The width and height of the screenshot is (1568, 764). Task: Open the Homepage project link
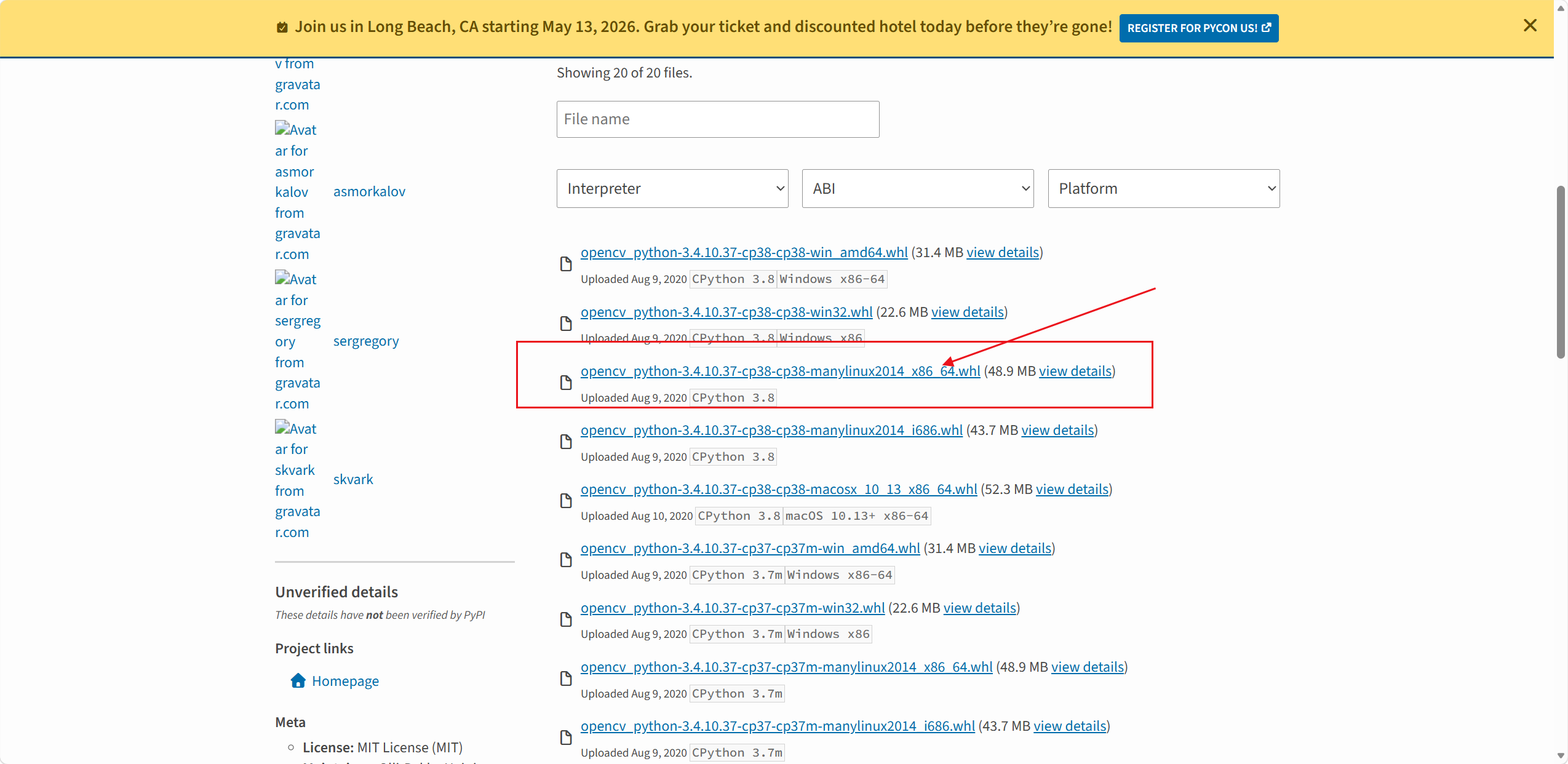click(345, 681)
